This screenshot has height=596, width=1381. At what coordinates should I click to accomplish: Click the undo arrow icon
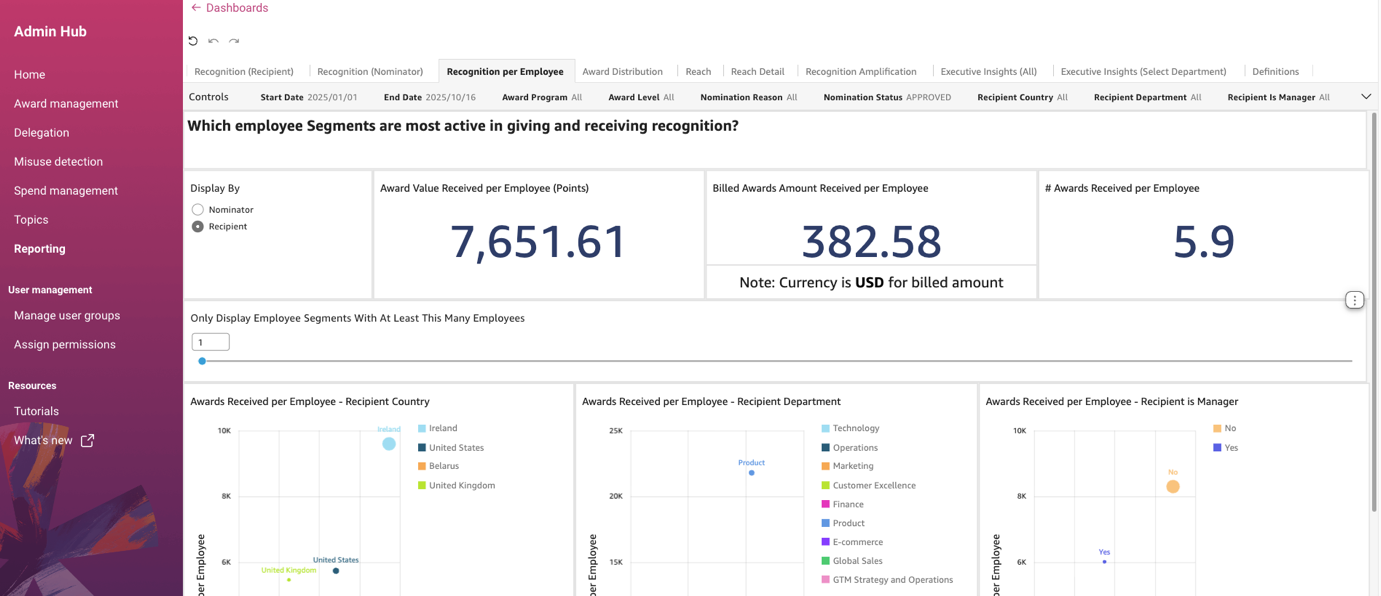213,41
